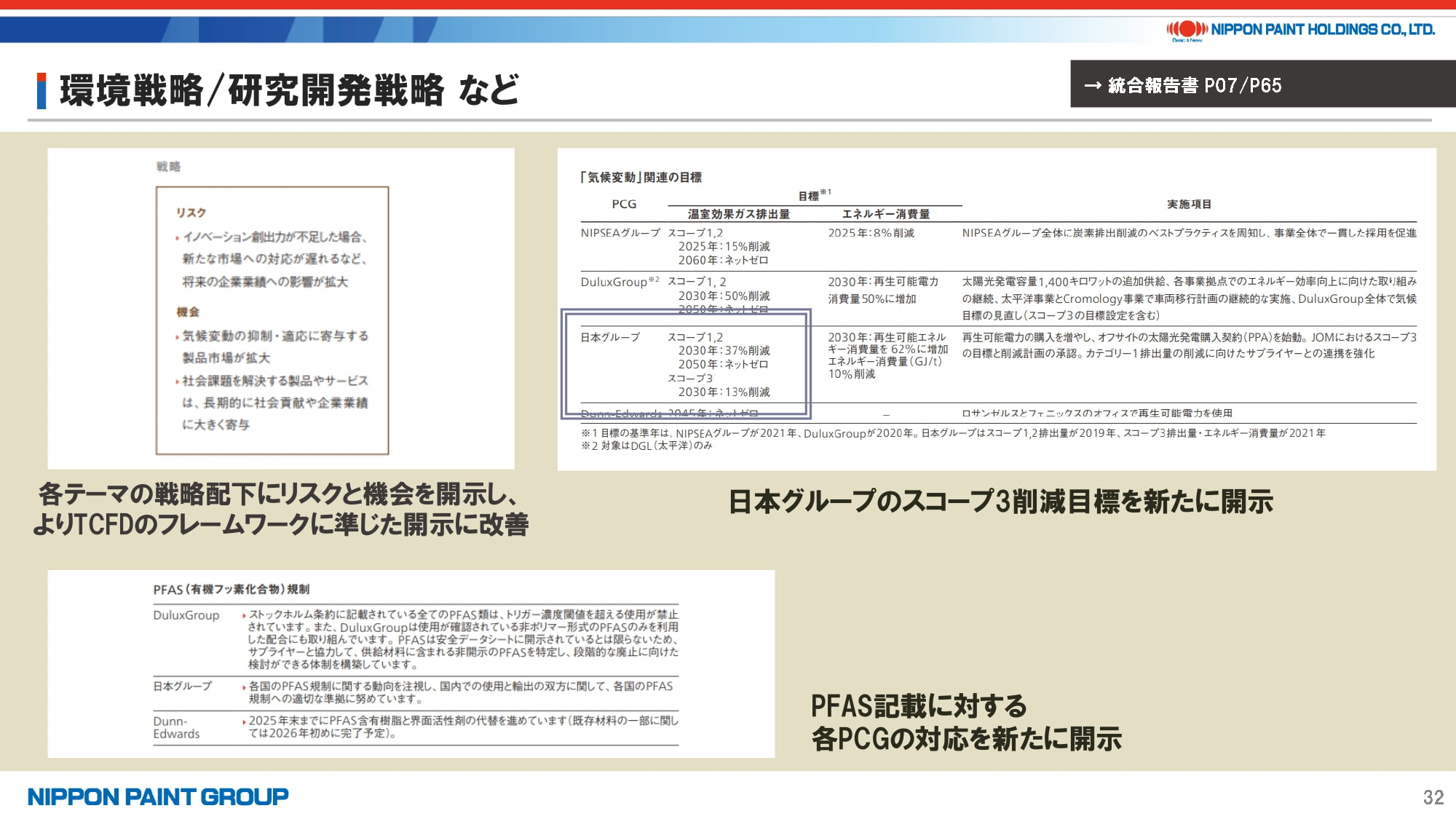Click the 'PCG' column header
Screen dimensions: 1456x819
click(624, 204)
